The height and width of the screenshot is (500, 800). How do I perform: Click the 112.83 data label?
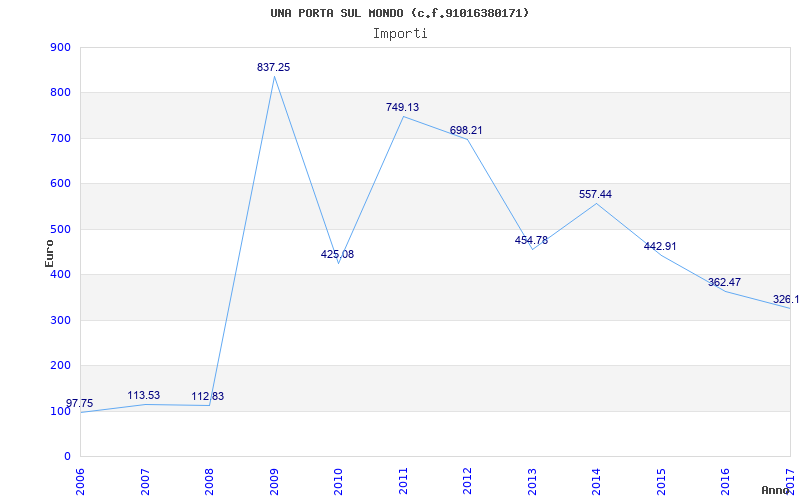tap(208, 396)
